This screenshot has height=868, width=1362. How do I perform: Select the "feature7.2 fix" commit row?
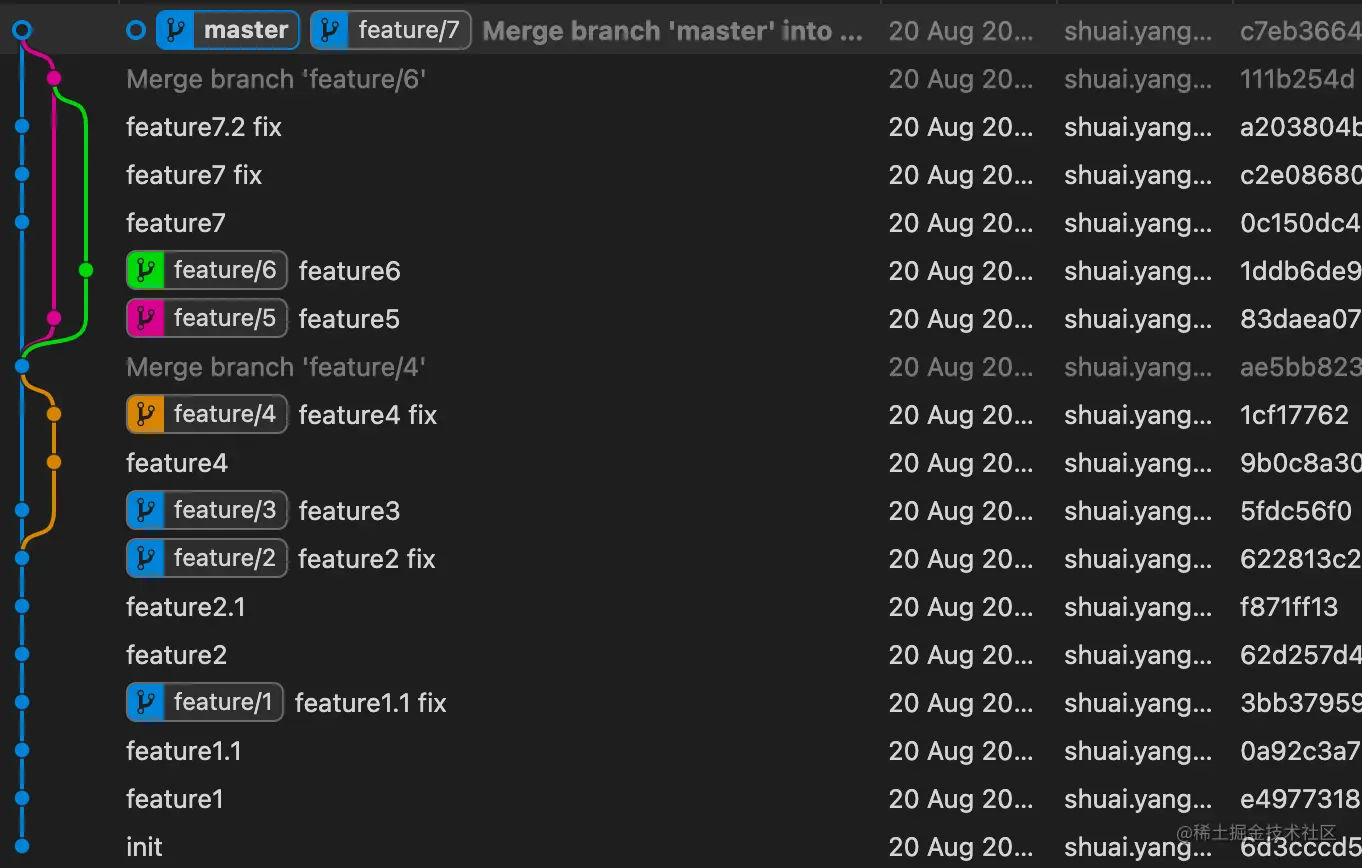click(204, 127)
